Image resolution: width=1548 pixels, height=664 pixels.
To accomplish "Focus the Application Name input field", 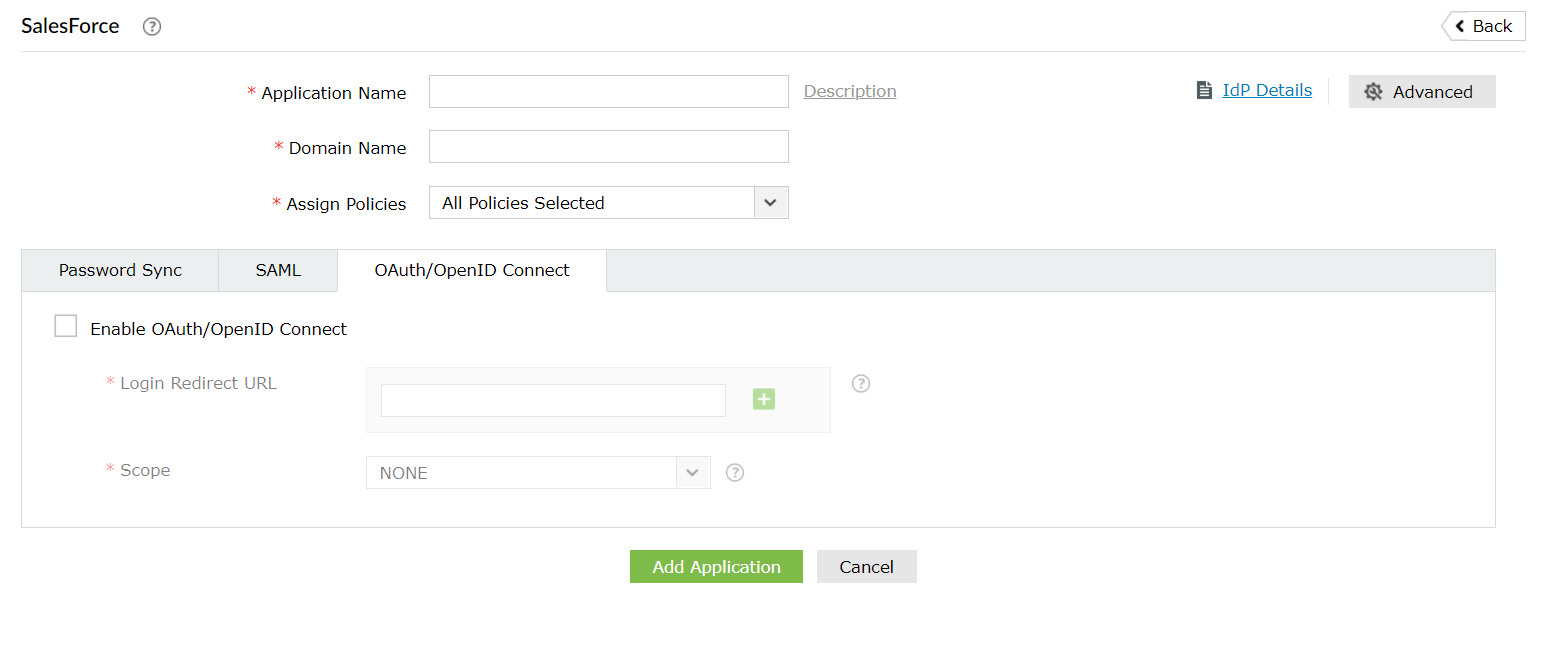I will tap(608, 91).
